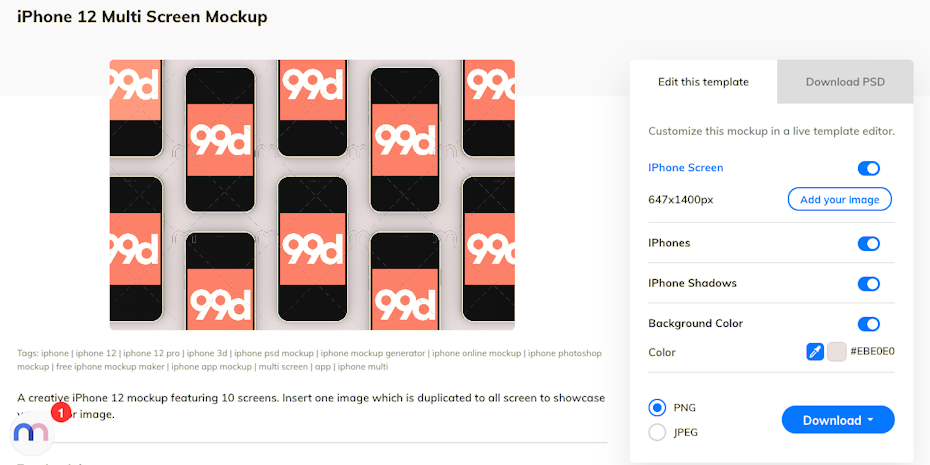This screenshot has height=465, width=930.
Task: Follow the "iphone psd mockup" tag
Action: [x=273, y=353]
